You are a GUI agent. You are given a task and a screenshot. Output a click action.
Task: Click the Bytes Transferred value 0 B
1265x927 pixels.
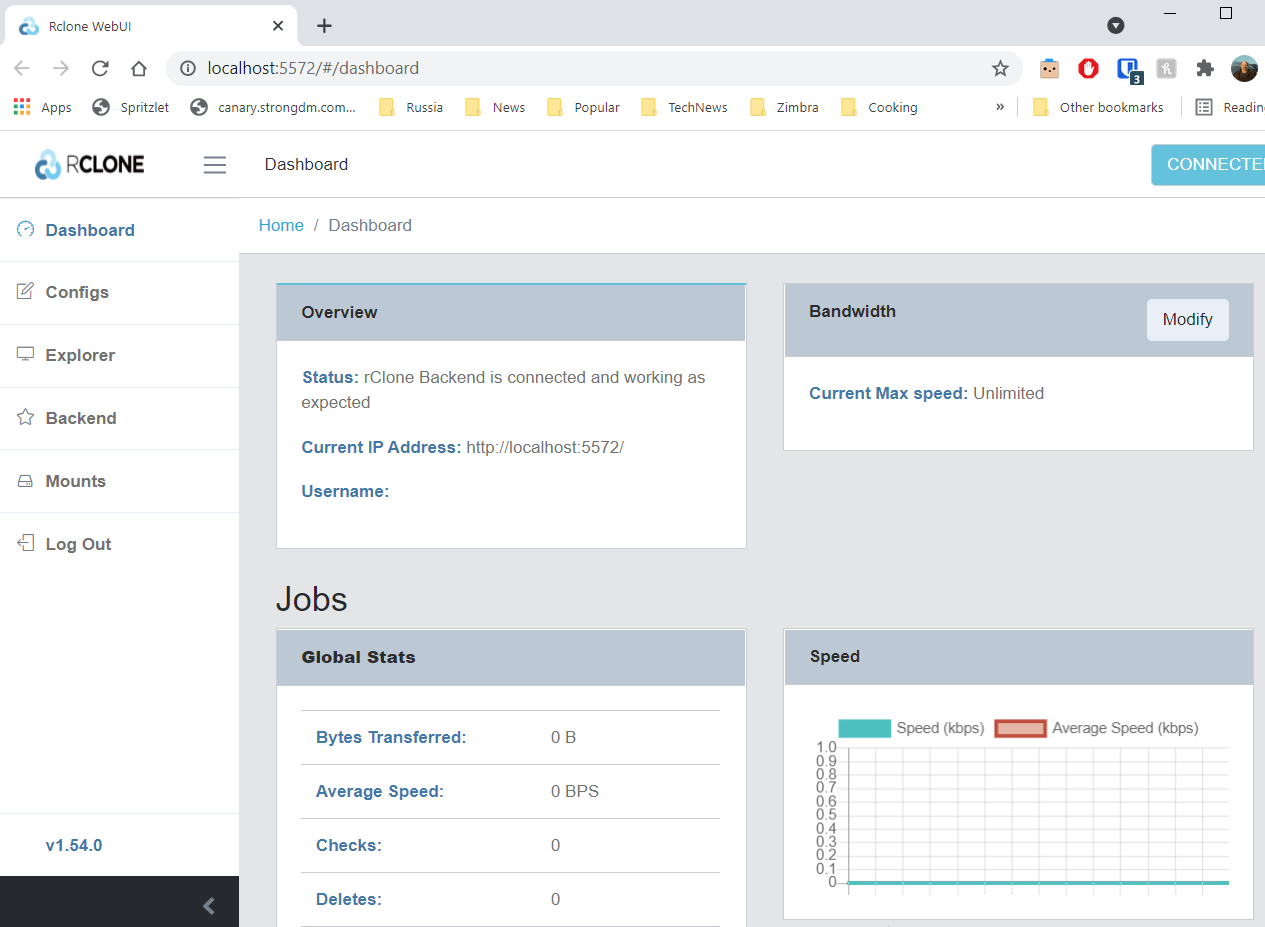point(564,737)
